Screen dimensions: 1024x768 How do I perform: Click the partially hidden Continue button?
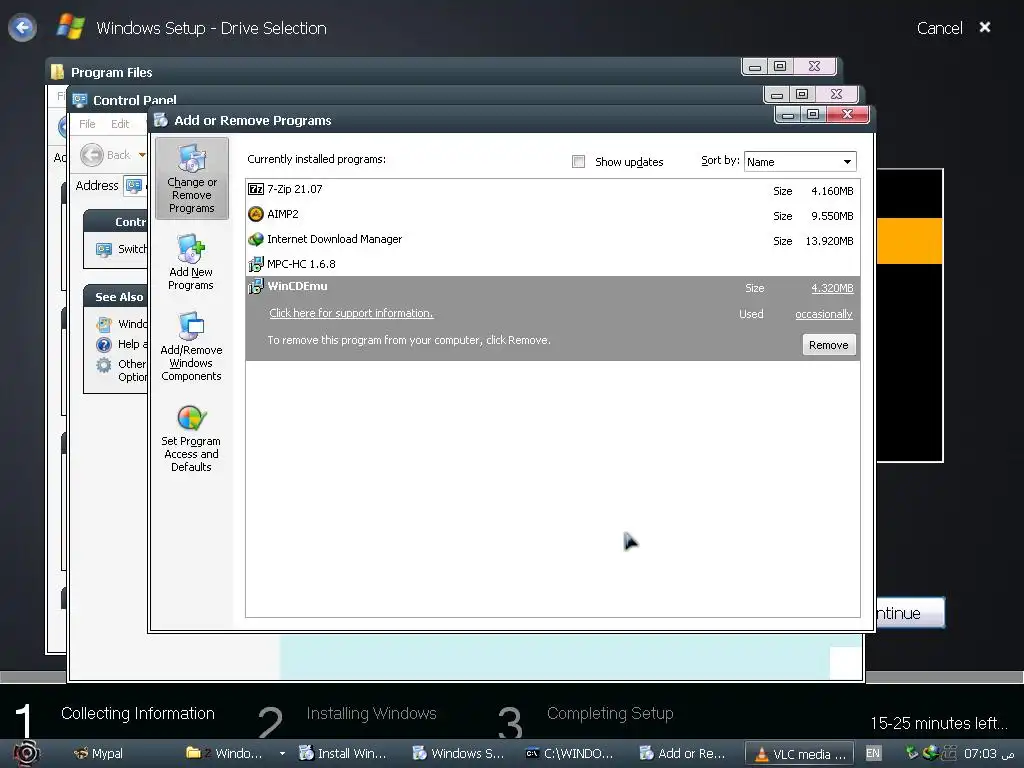point(910,613)
